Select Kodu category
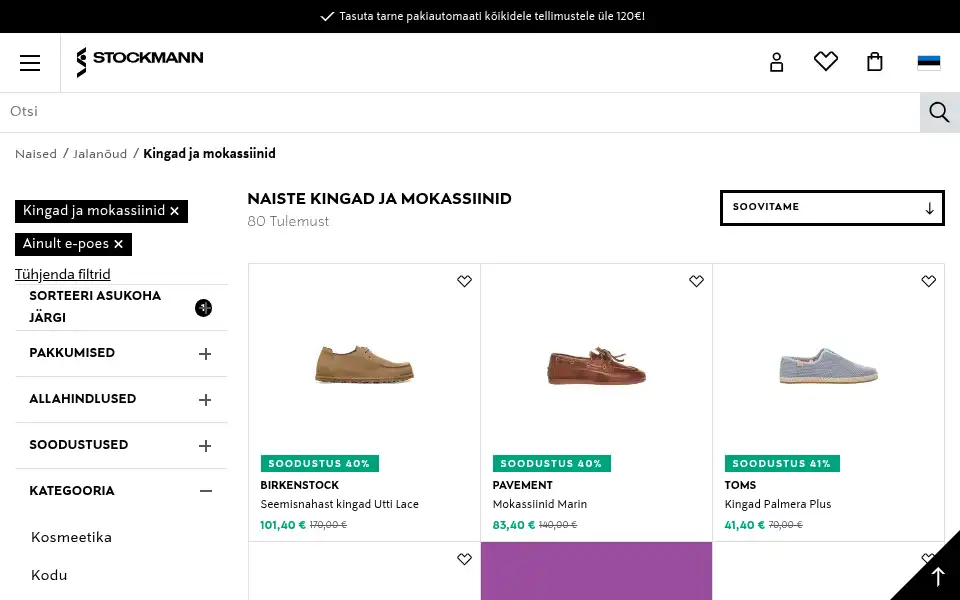Screen dimensions: 960x600 49,576
